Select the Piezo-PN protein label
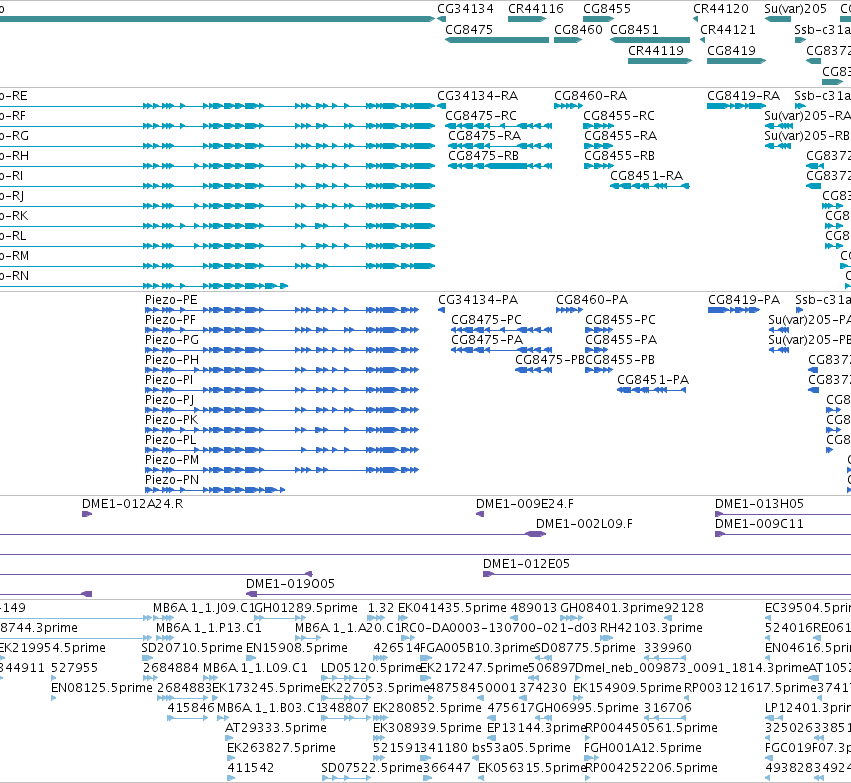851x783 pixels. click(x=172, y=480)
